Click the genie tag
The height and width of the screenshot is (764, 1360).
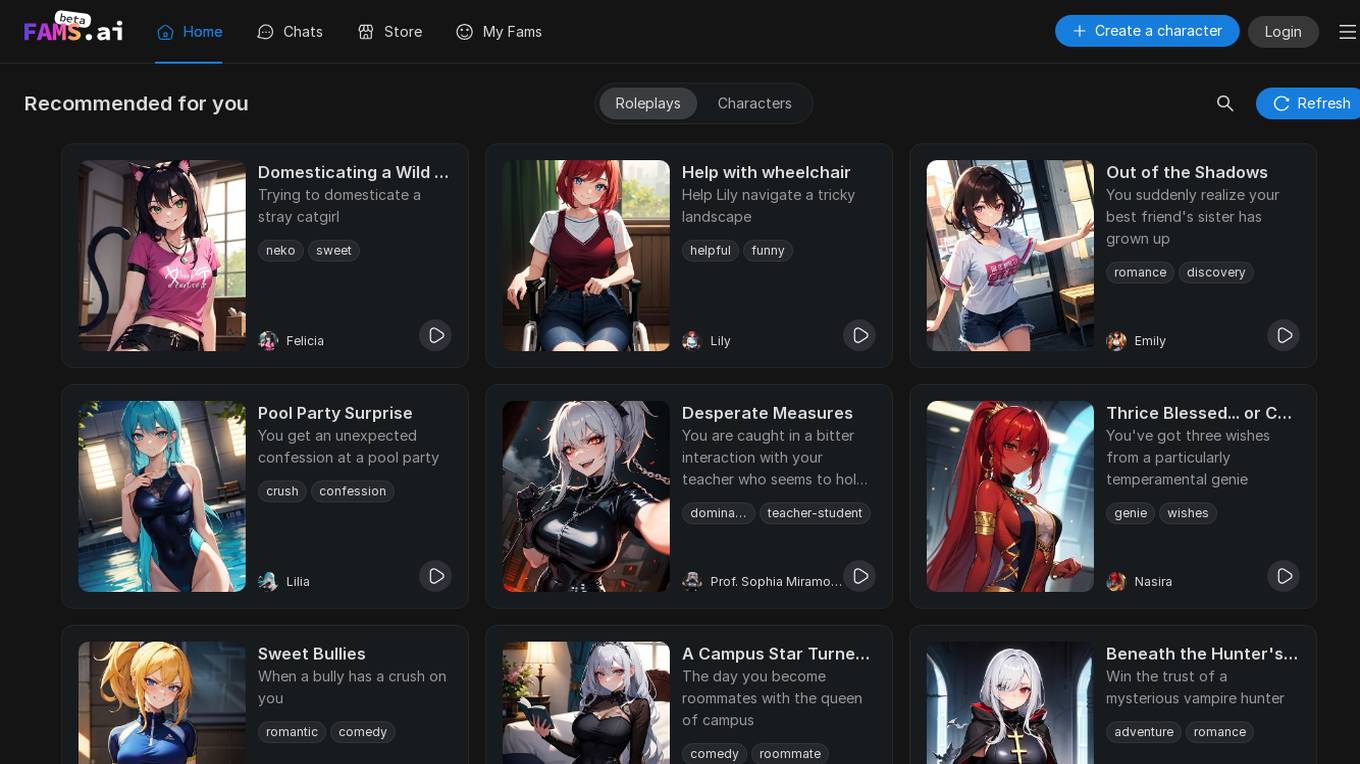(1130, 514)
